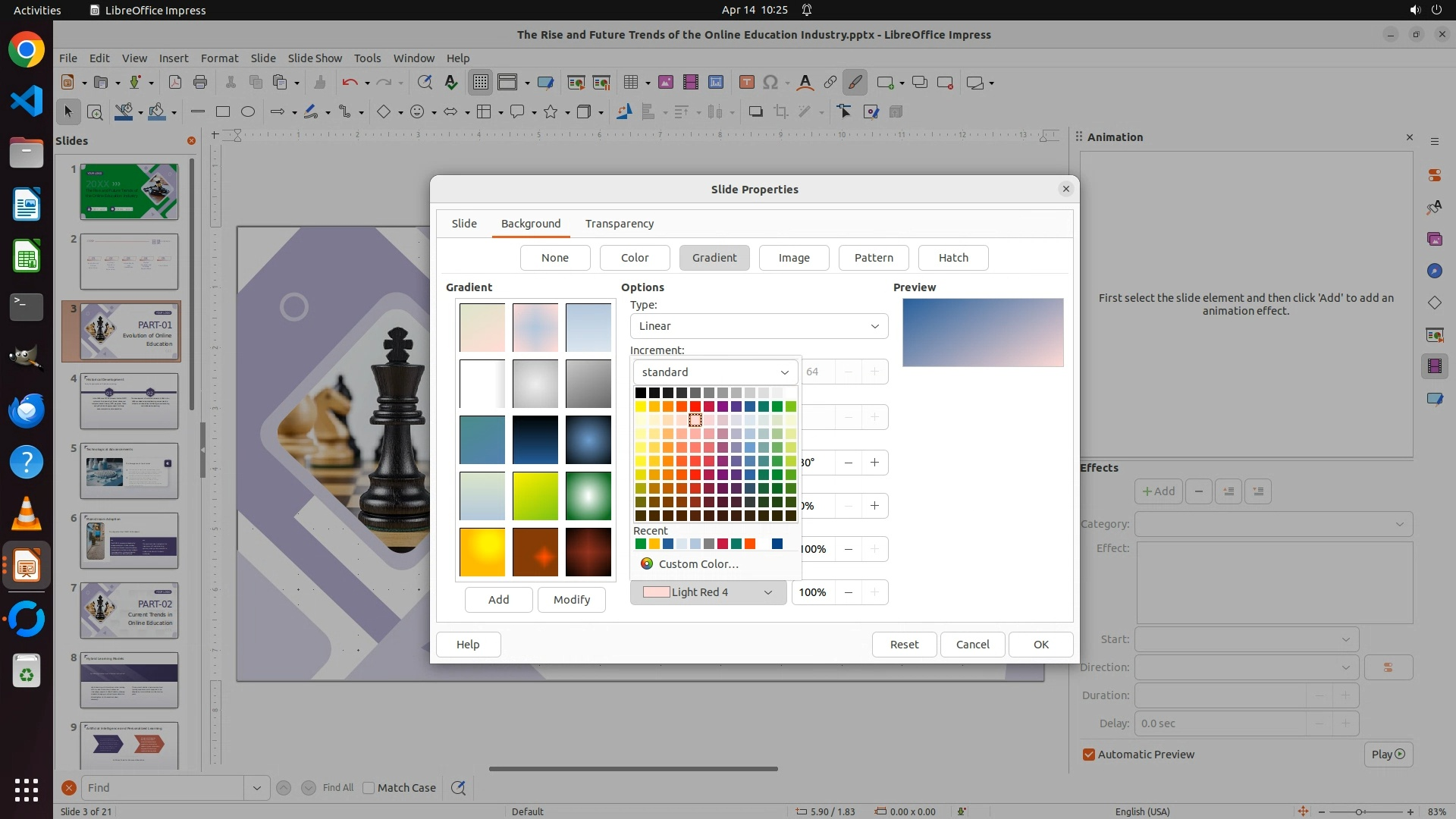This screenshot has height=819, width=1456.
Task: Switch to the Transparency tab
Action: [619, 224]
